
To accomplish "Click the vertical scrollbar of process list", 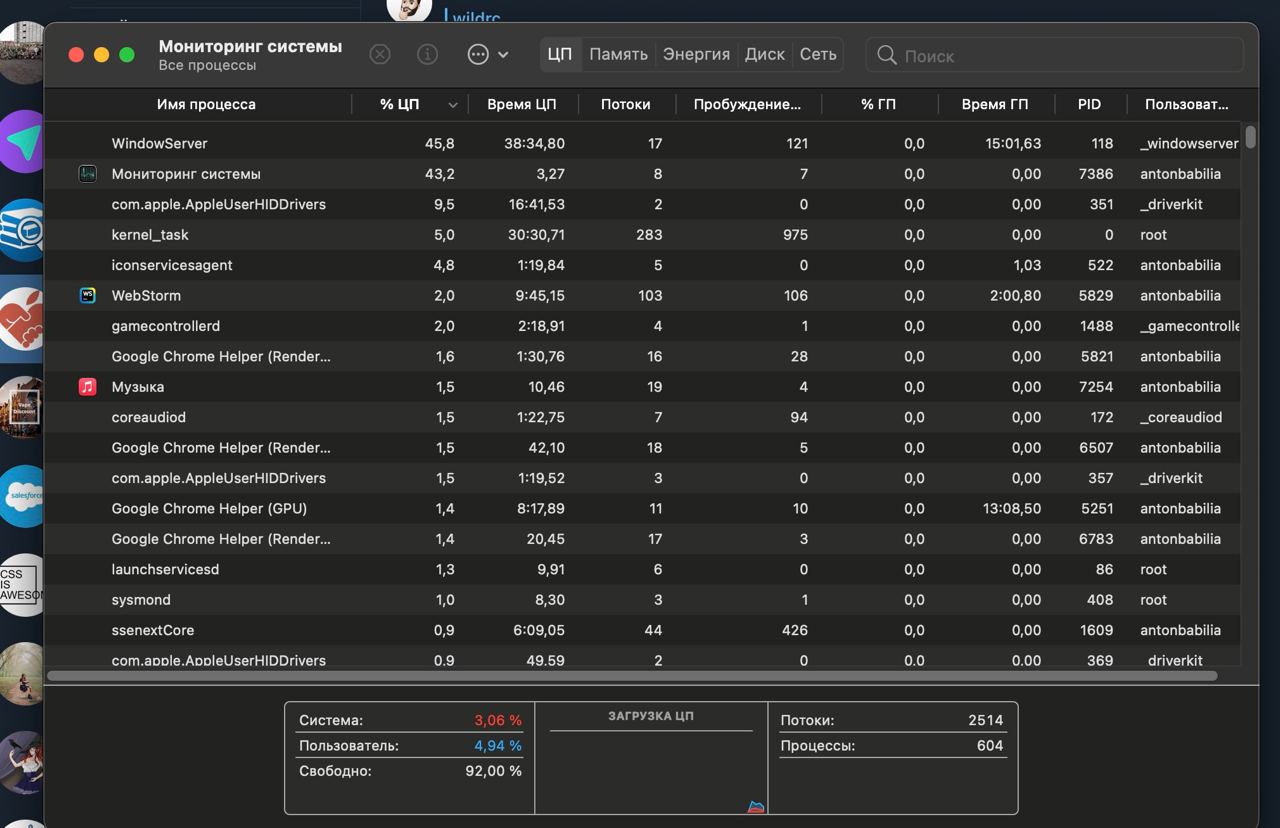I will tap(1250, 136).
